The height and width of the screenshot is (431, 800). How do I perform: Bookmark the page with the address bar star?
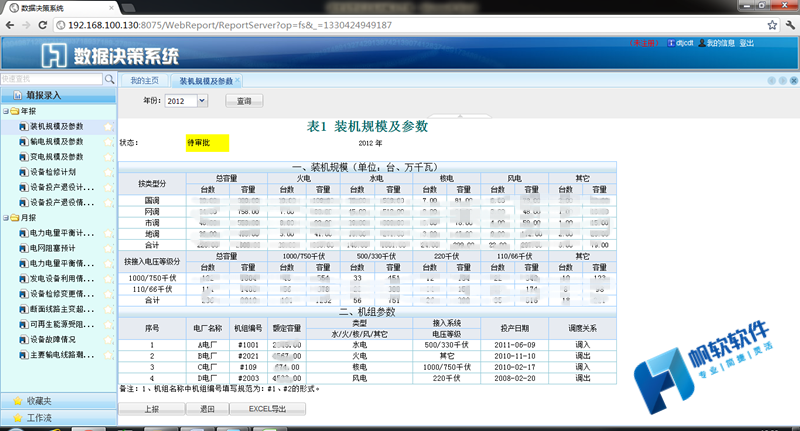point(772,25)
